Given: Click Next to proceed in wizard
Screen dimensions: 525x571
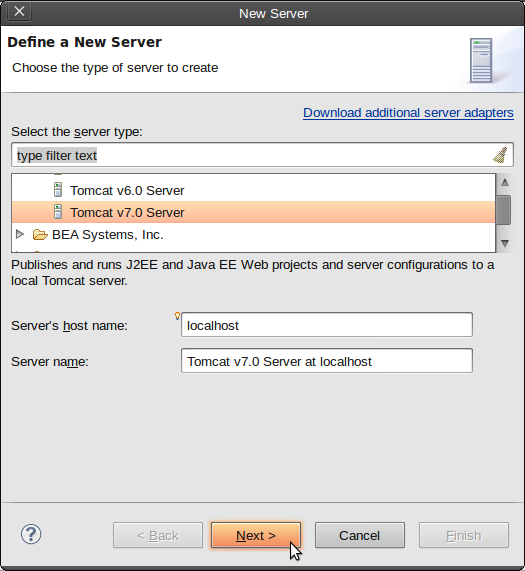Looking at the screenshot, I should pyautogui.click(x=256, y=535).
